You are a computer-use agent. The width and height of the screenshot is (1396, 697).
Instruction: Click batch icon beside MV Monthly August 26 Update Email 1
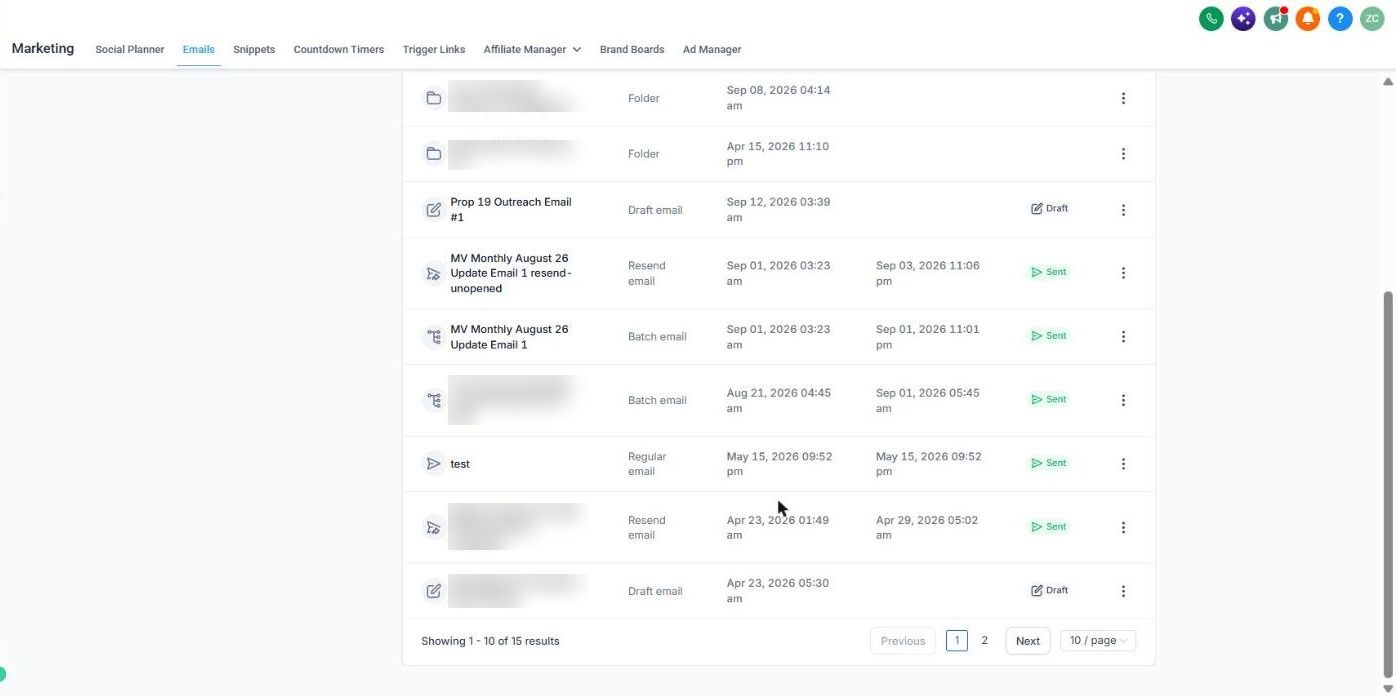433,337
